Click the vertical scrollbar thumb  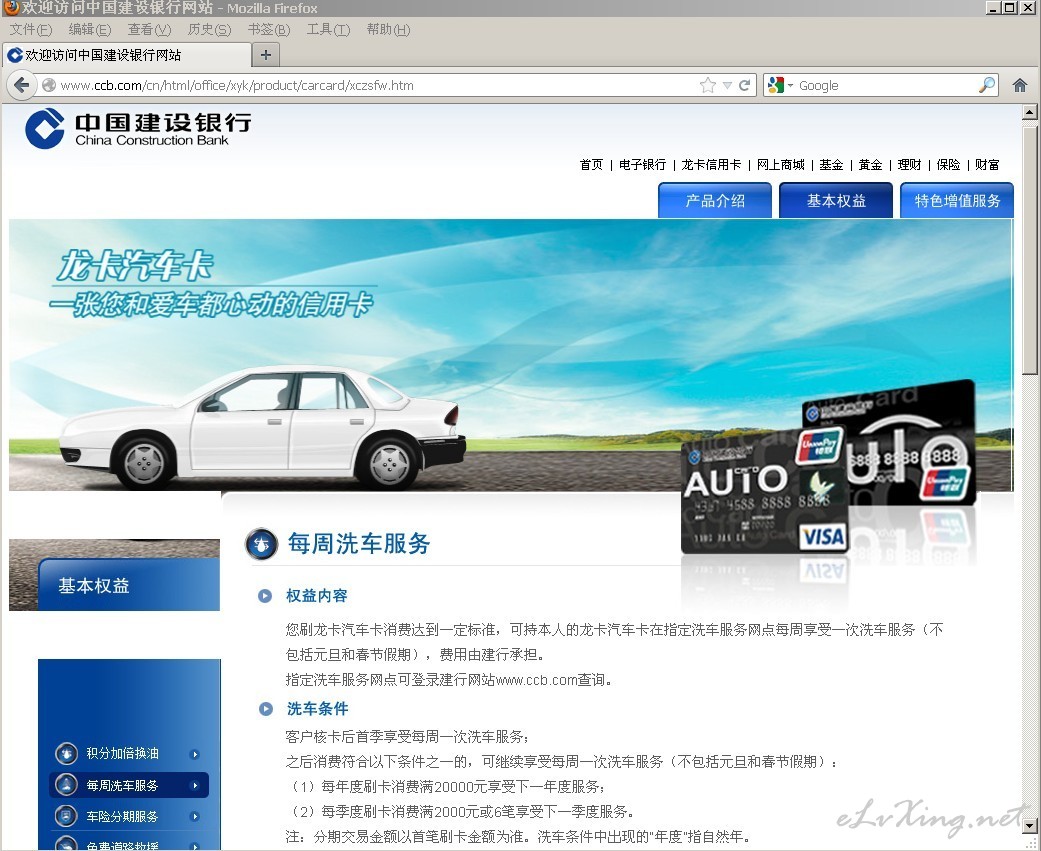point(1029,249)
